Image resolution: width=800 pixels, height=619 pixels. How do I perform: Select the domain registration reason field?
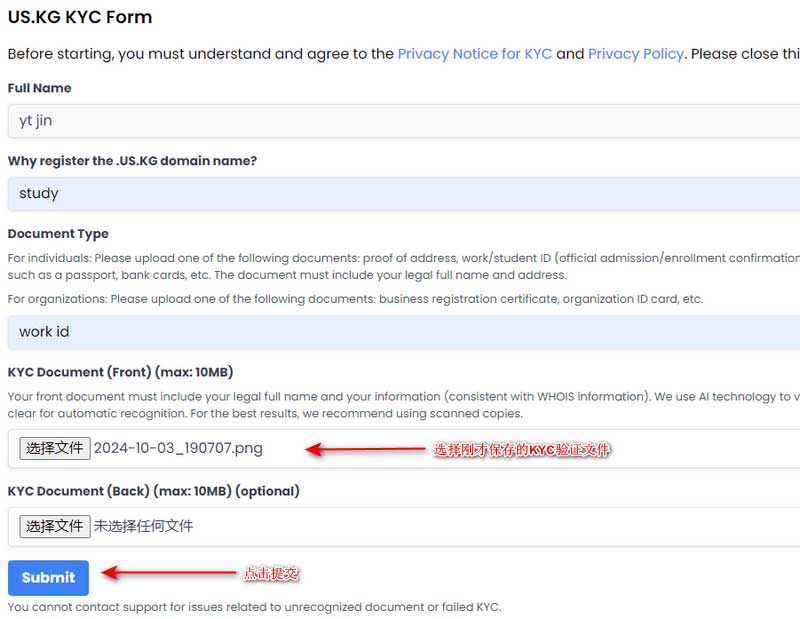[x=404, y=193]
